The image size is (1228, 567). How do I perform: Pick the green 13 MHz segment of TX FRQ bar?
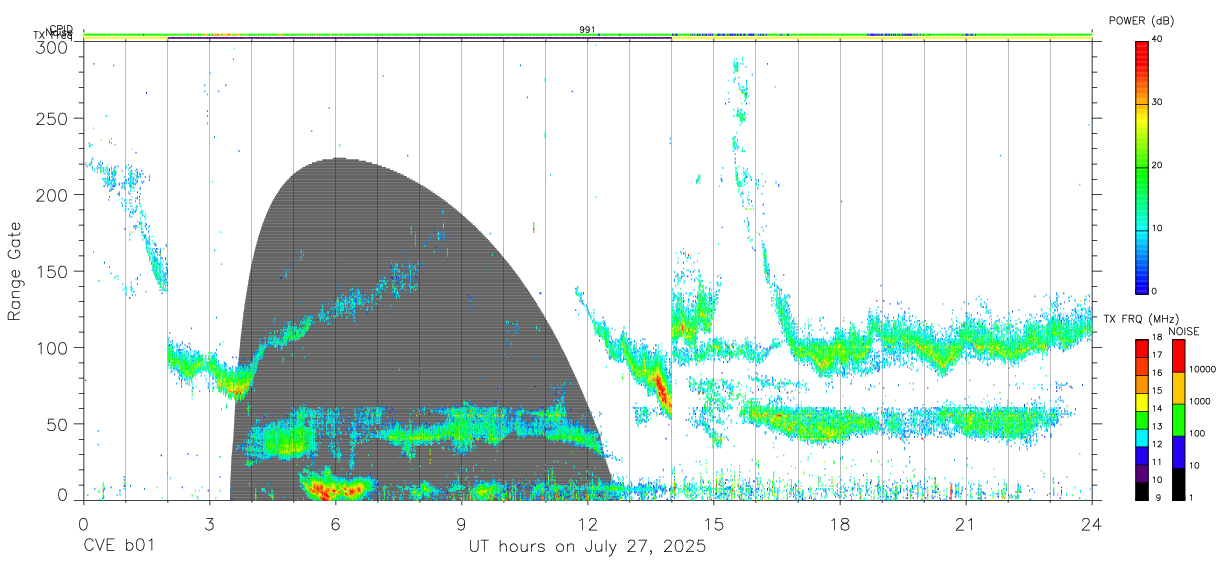point(1142,420)
